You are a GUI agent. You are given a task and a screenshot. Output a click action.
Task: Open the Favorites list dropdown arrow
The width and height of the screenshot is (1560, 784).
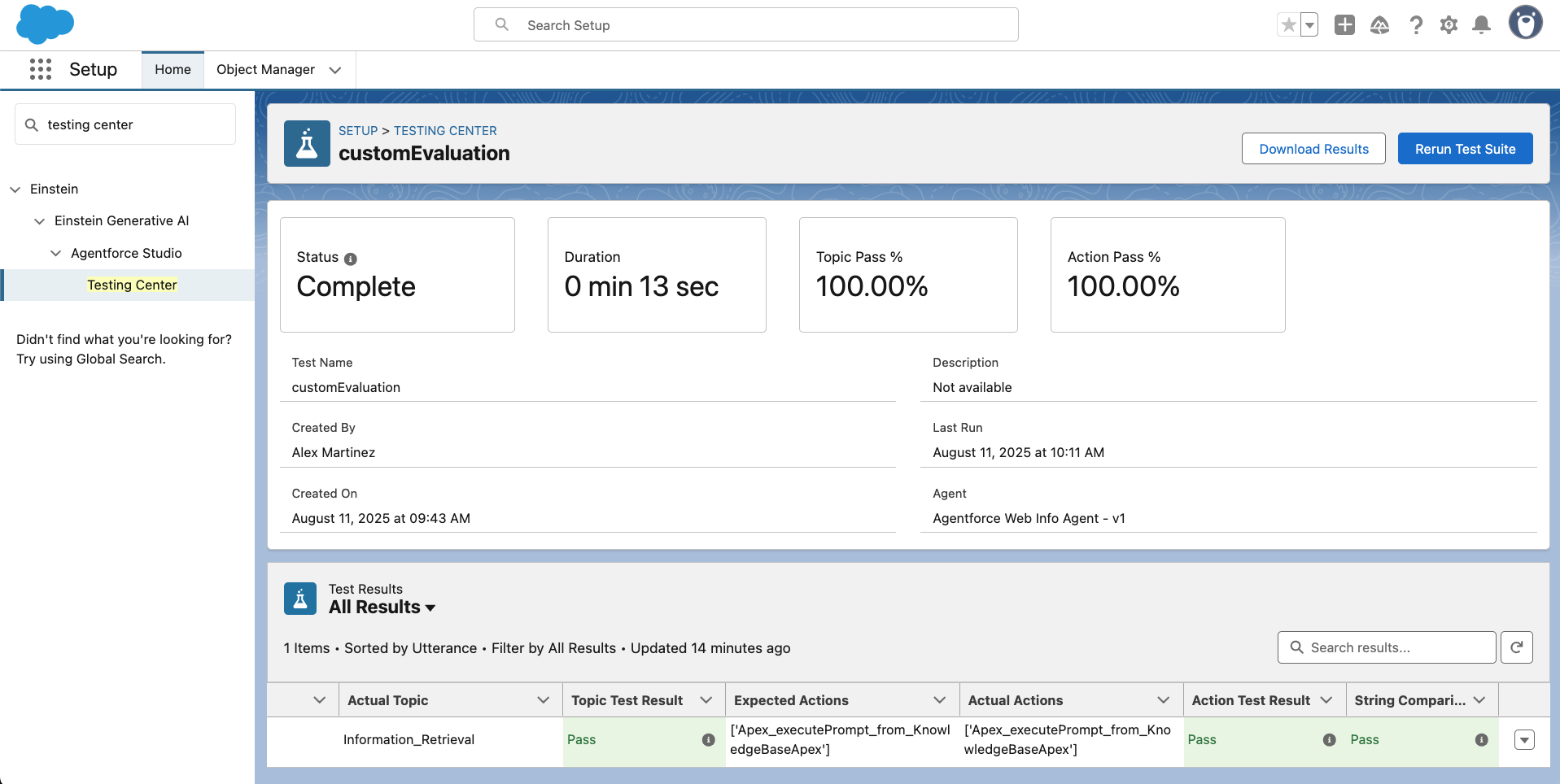tap(1309, 25)
